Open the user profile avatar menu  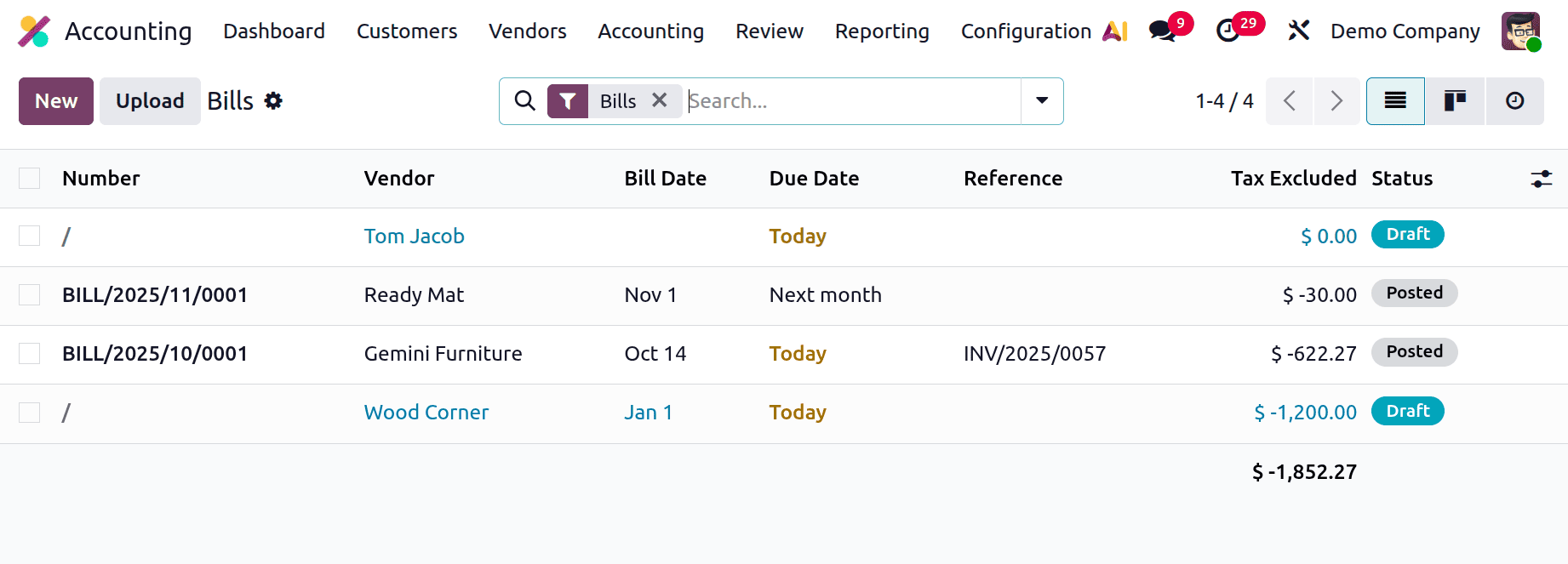tap(1520, 31)
